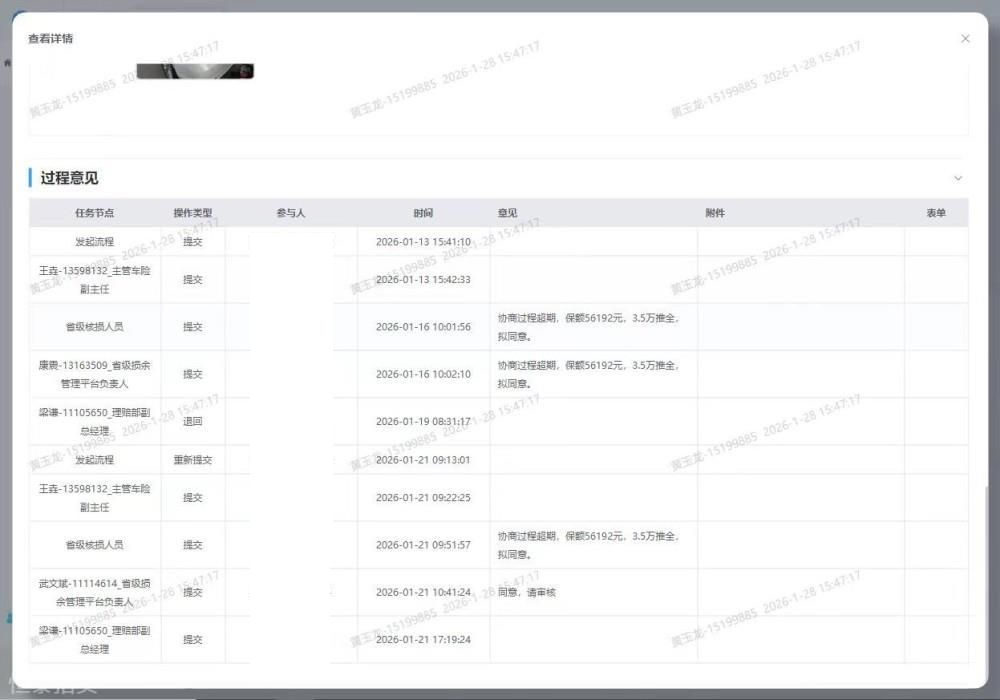Click the 重新提交 operation type cell
This screenshot has width=1000, height=700.
pos(192,460)
